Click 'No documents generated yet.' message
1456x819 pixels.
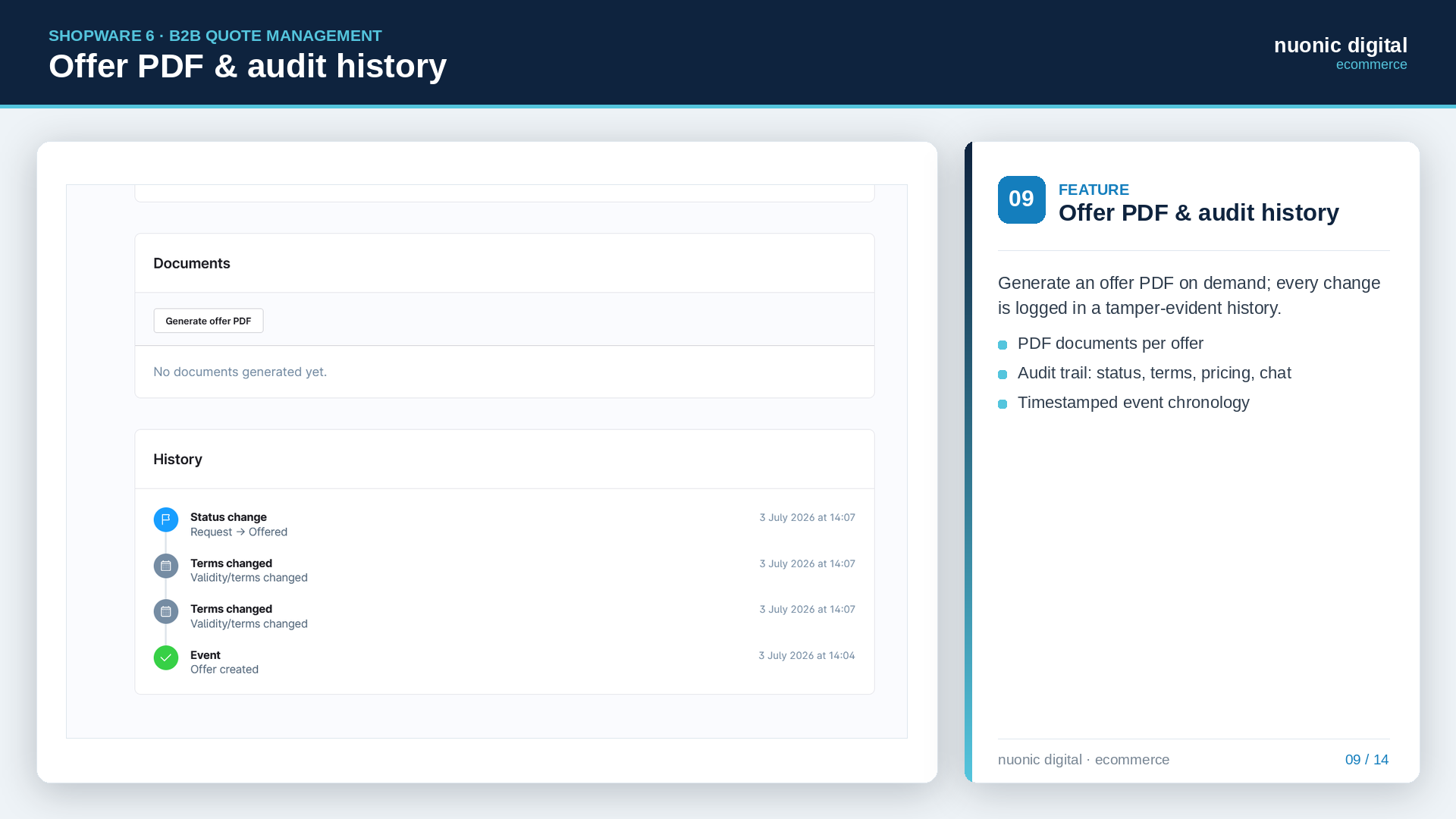[240, 372]
